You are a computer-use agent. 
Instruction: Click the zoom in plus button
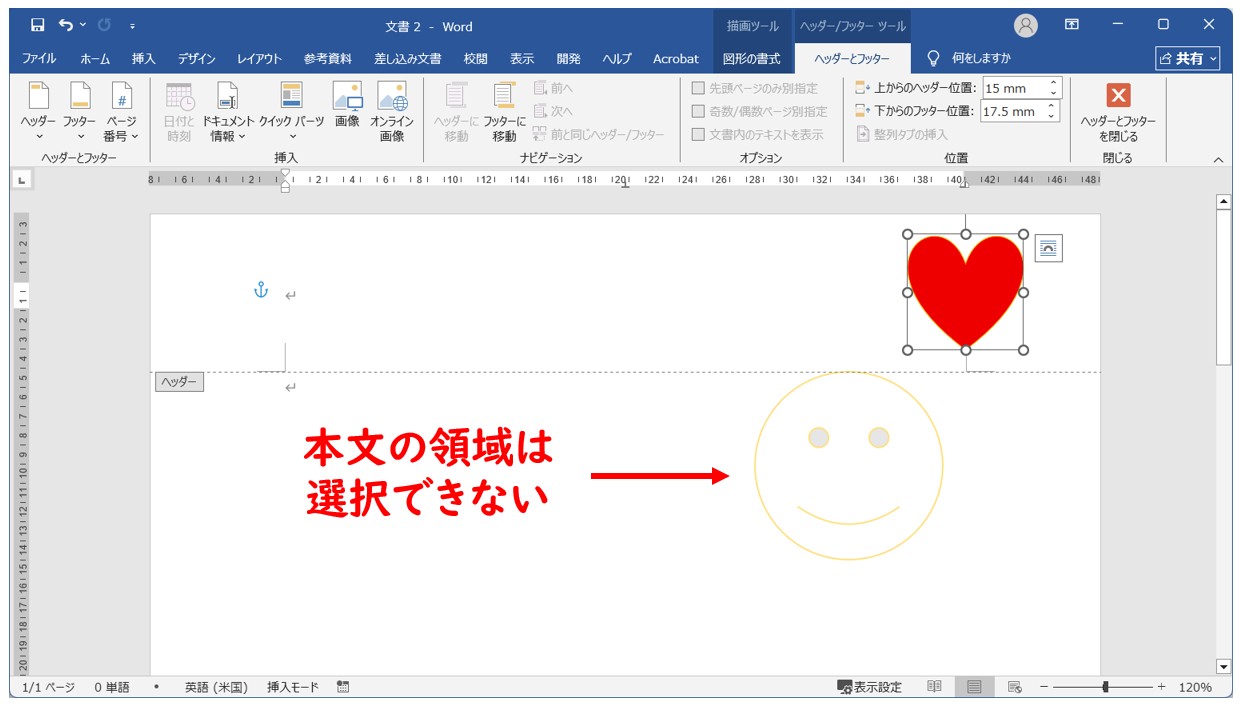(x=1161, y=687)
